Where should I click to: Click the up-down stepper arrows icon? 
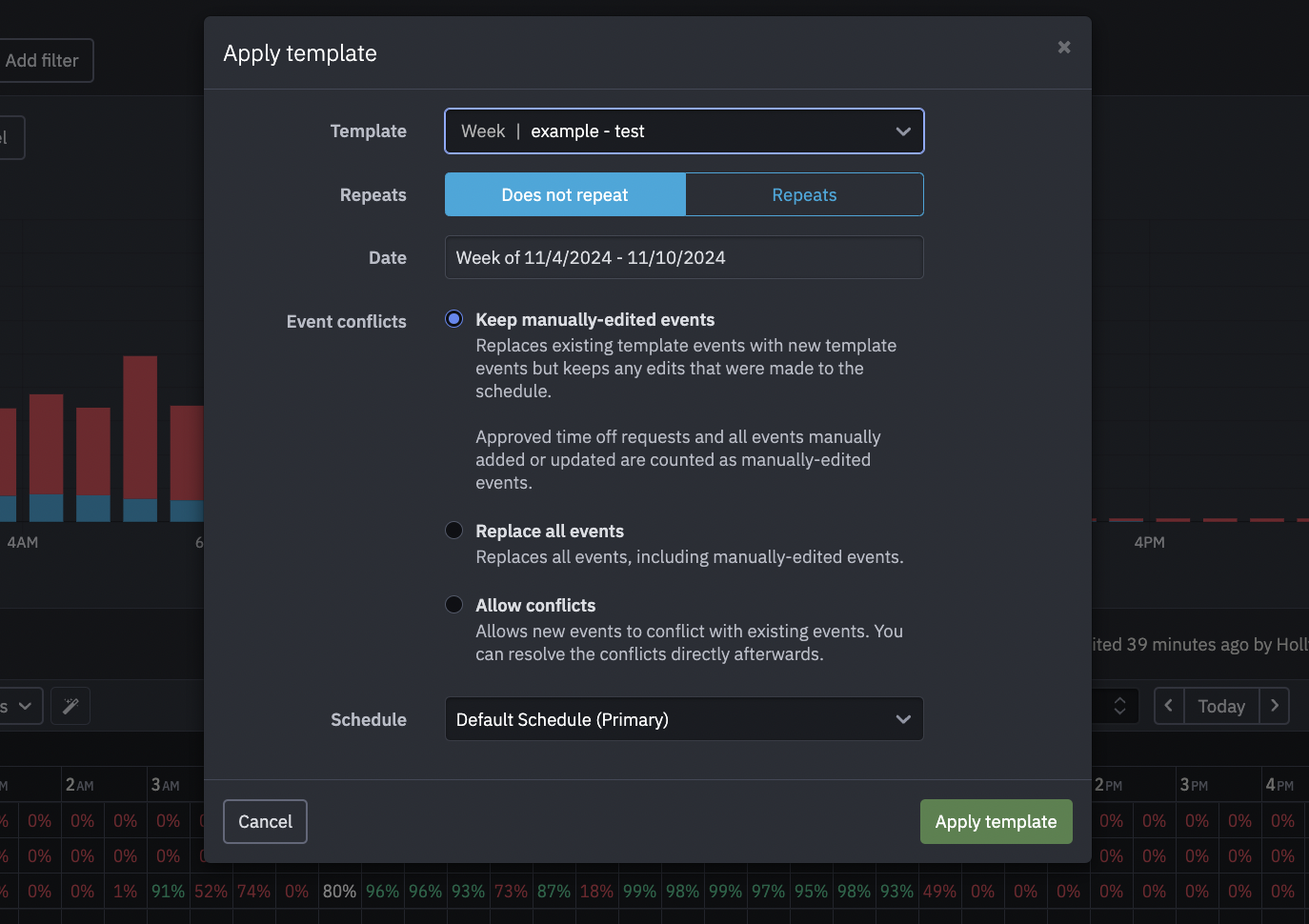pos(1119,706)
